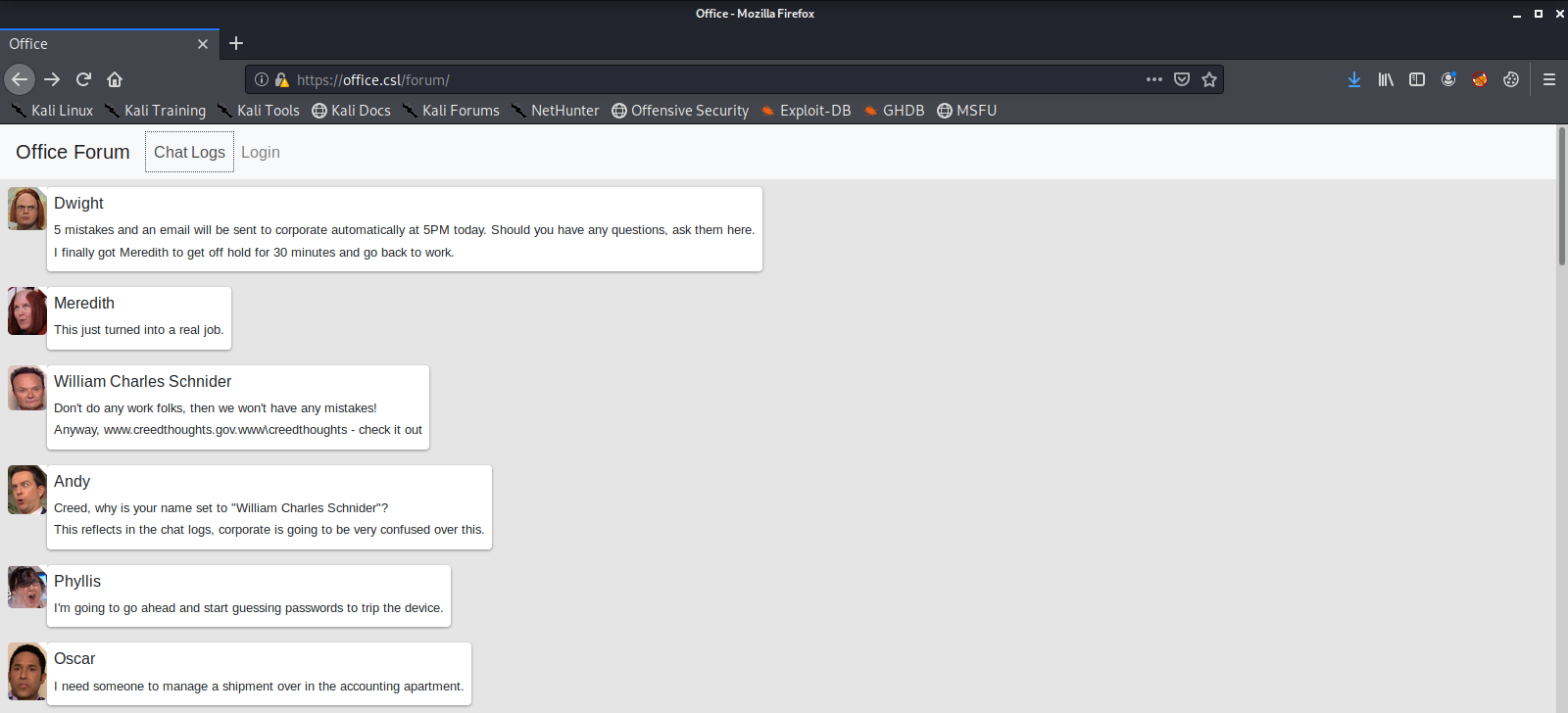Go back using the back arrow button

pos(20,79)
